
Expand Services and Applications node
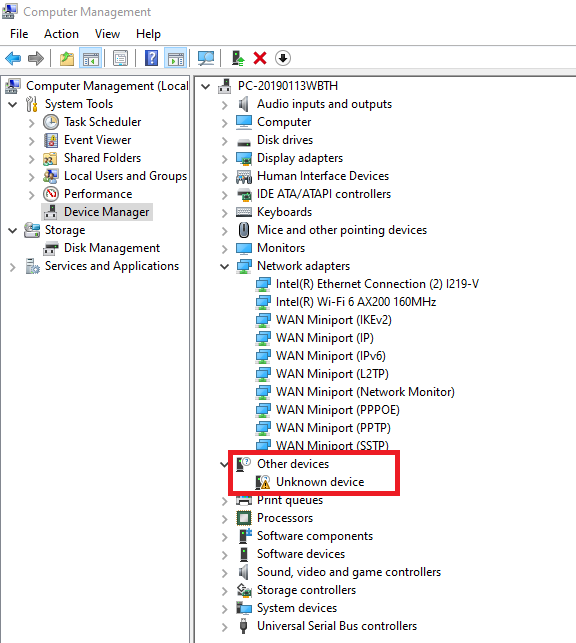click(13, 267)
